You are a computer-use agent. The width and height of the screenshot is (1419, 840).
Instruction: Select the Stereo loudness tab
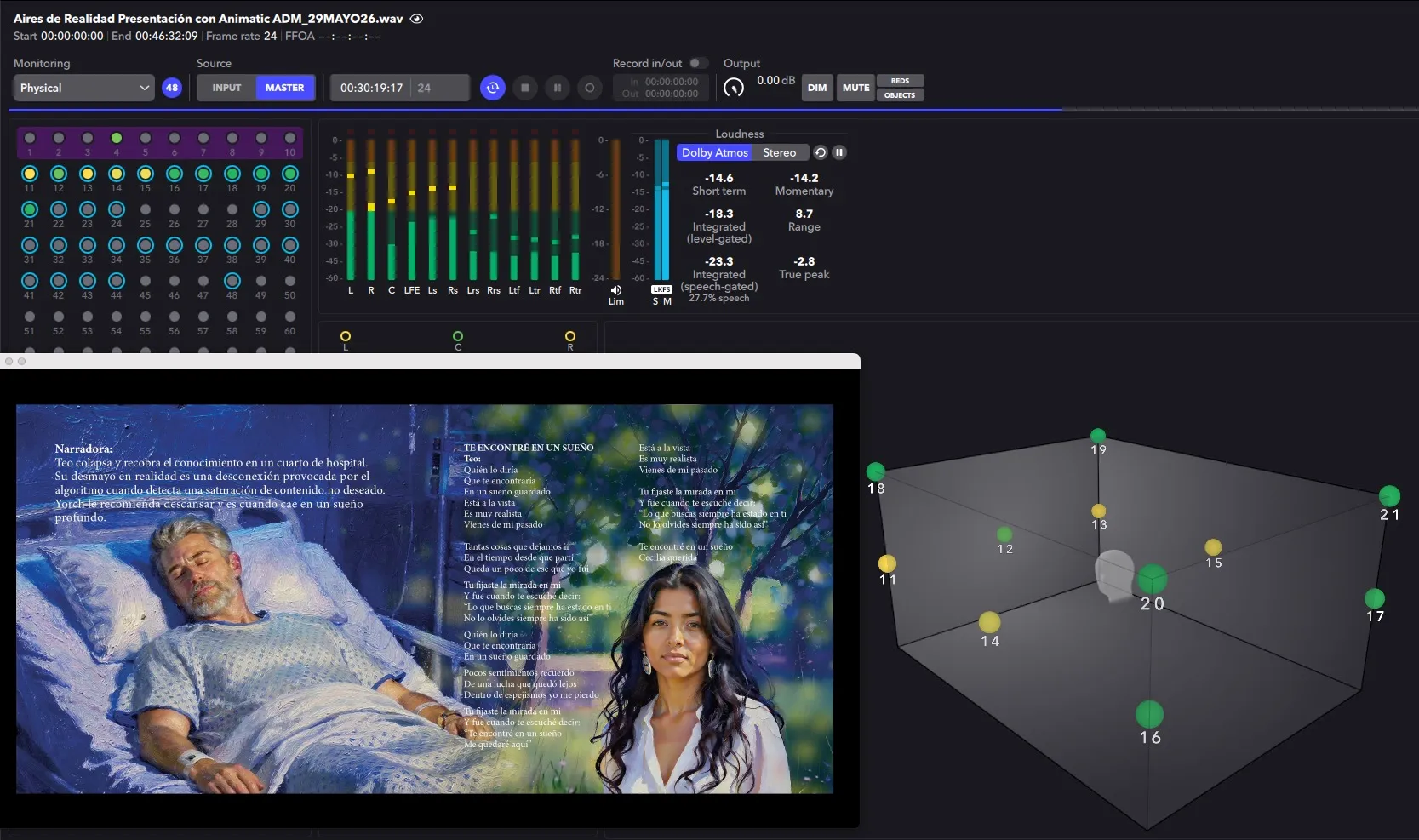click(779, 152)
